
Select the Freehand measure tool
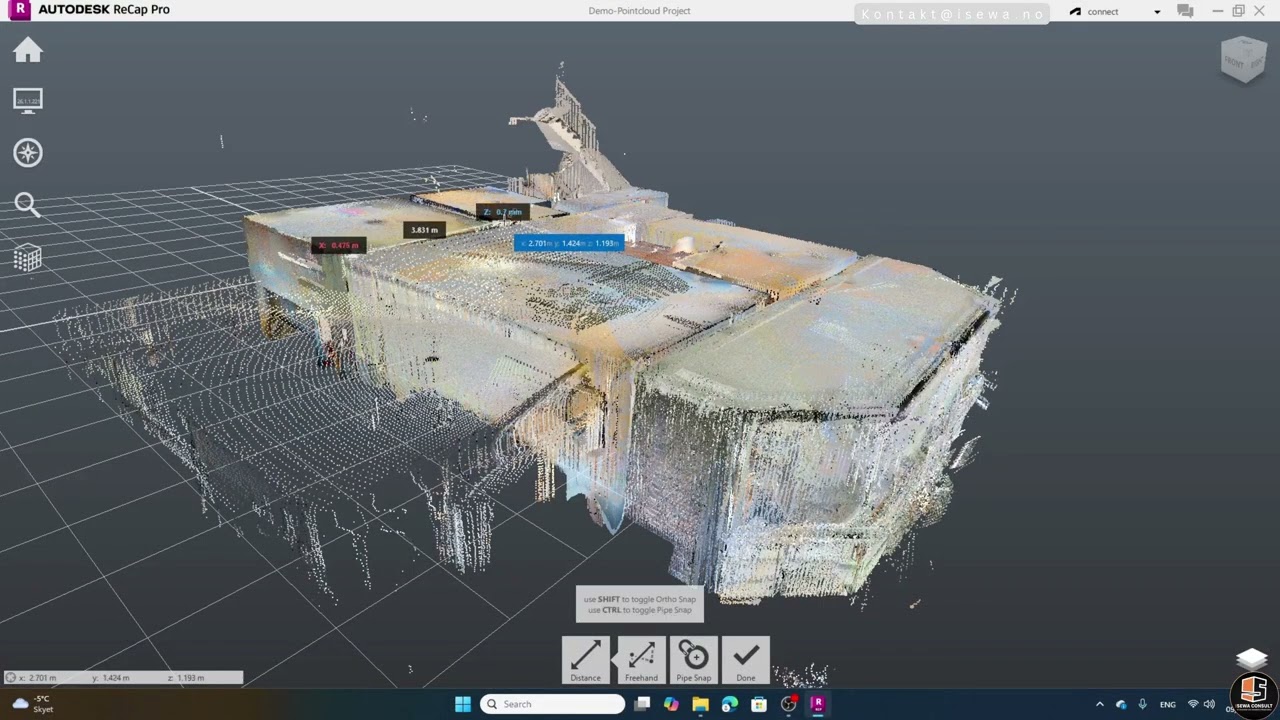(x=641, y=660)
